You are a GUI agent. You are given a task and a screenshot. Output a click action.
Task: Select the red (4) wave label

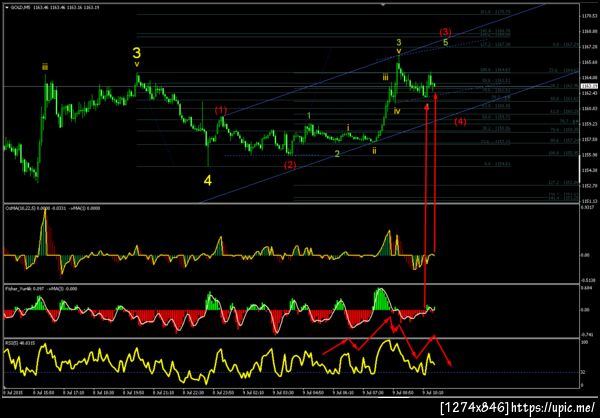point(460,122)
